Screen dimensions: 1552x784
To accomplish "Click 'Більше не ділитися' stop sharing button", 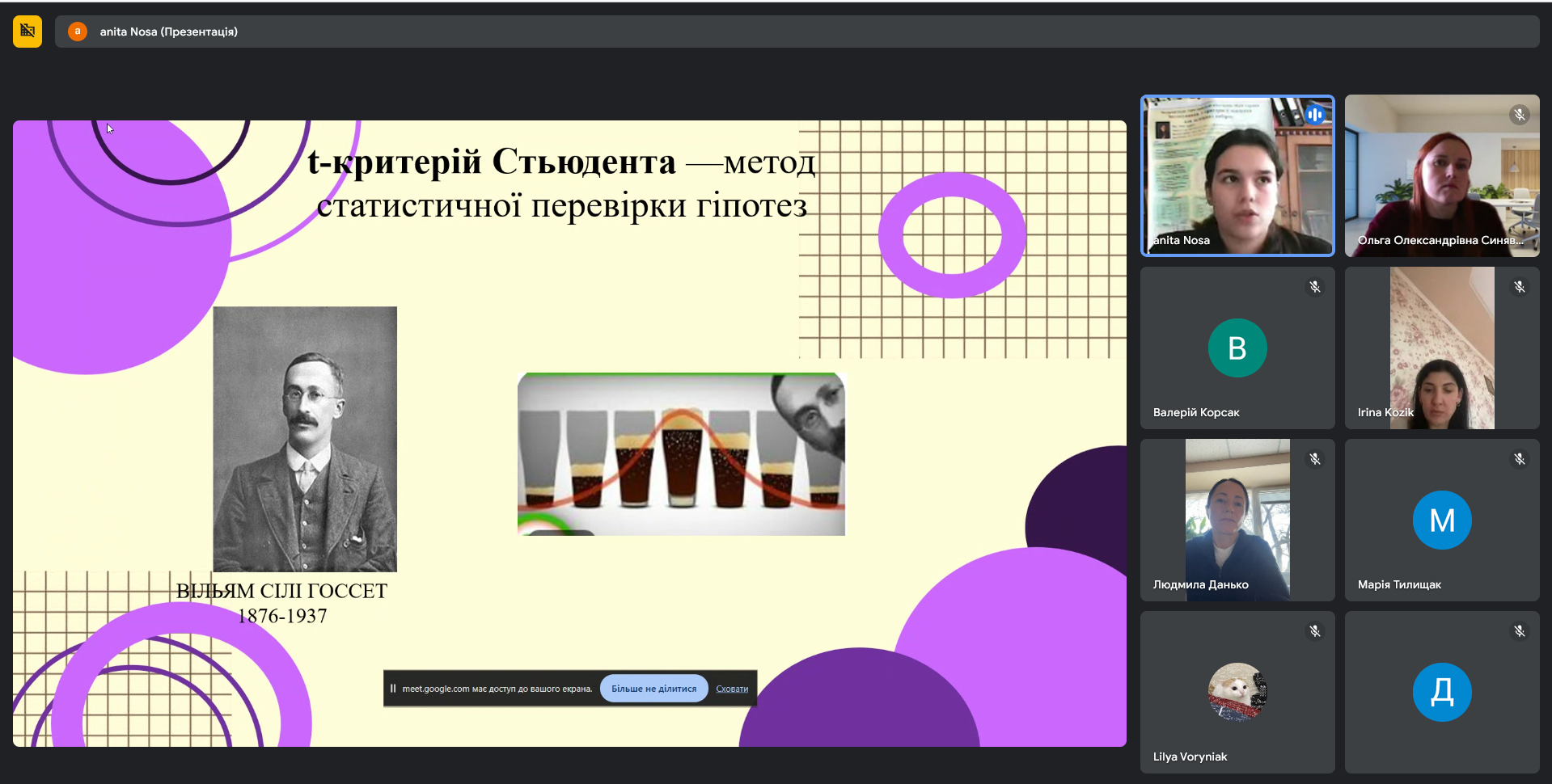I will (x=653, y=689).
